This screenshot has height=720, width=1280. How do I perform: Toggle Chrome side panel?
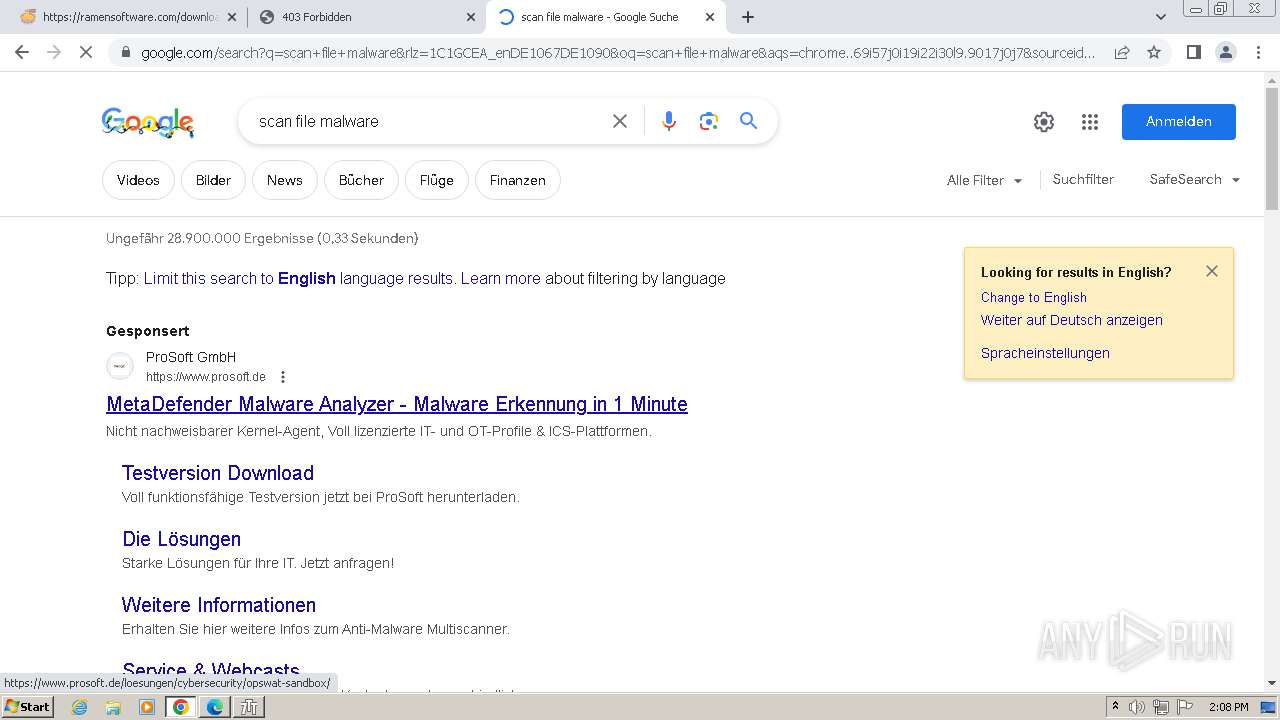coord(1193,52)
